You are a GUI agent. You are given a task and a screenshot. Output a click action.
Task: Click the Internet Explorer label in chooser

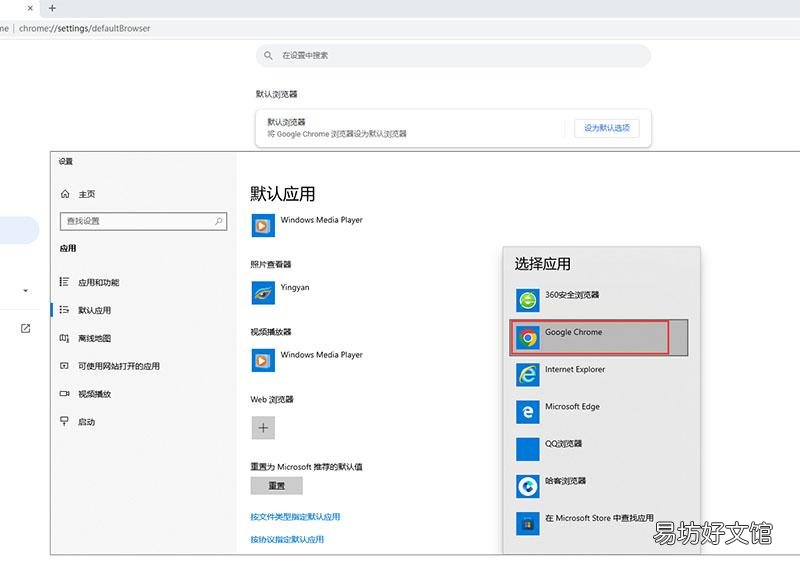tap(575, 369)
